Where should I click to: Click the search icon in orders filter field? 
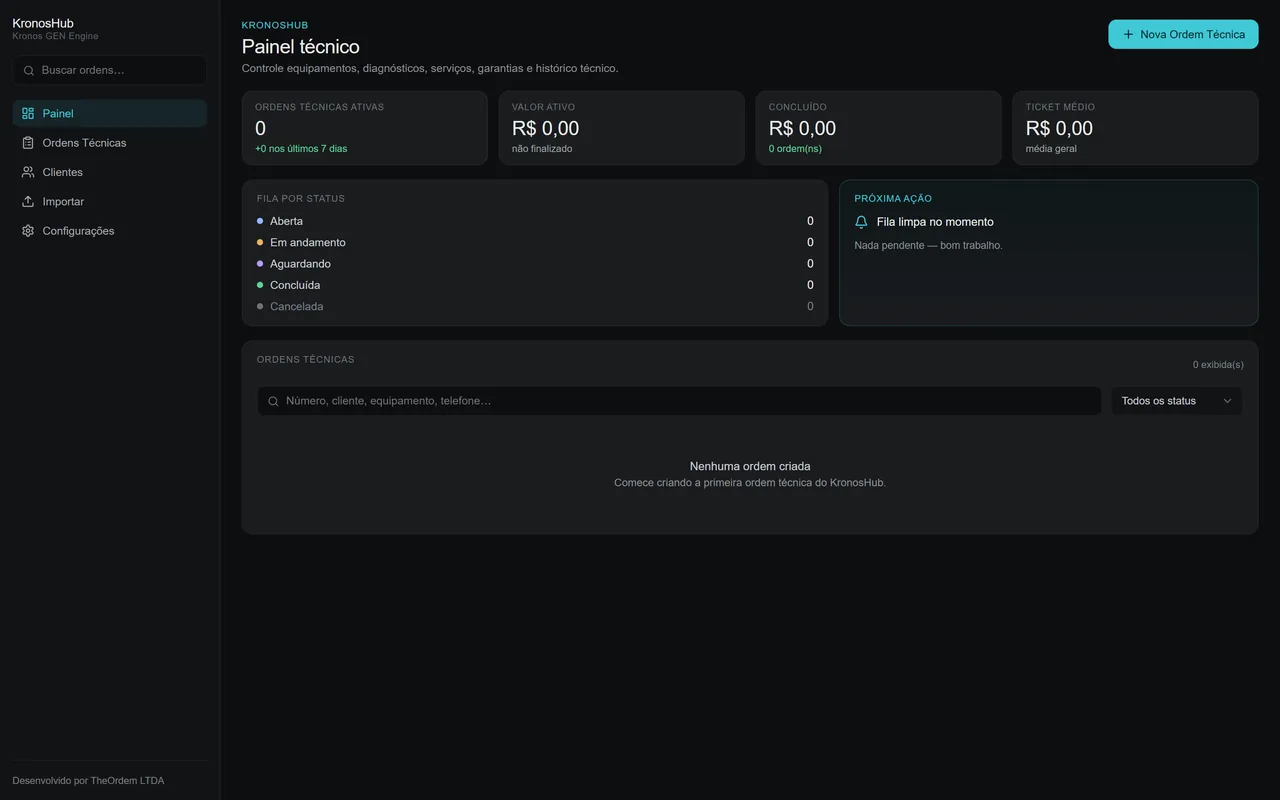point(273,401)
